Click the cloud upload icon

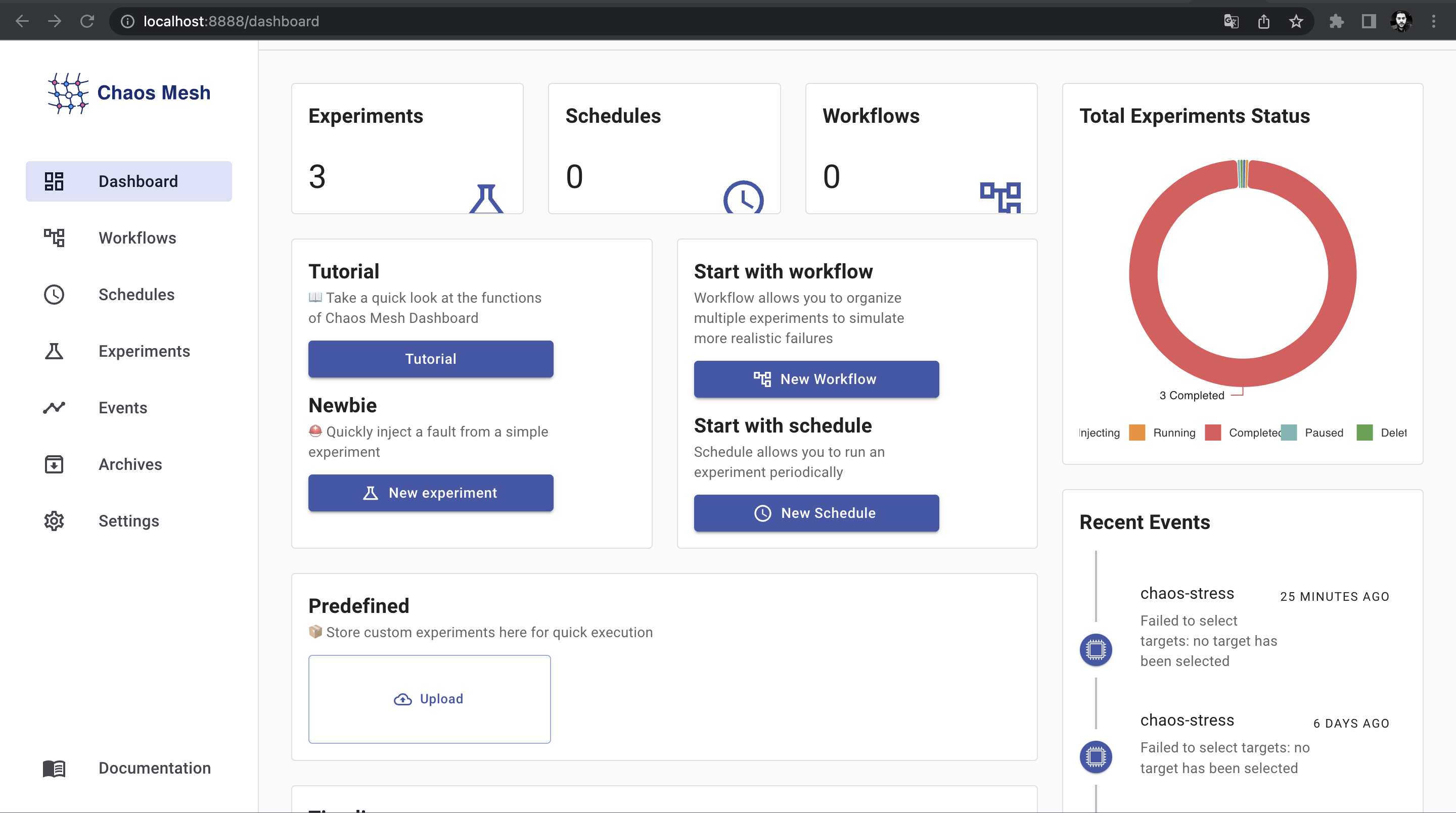coord(403,699)
